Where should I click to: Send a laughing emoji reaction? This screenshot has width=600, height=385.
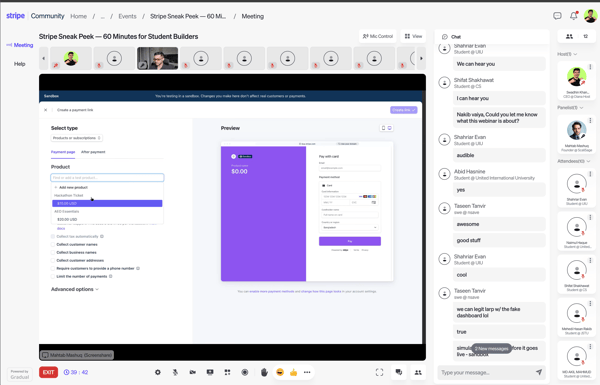(280, 372)
